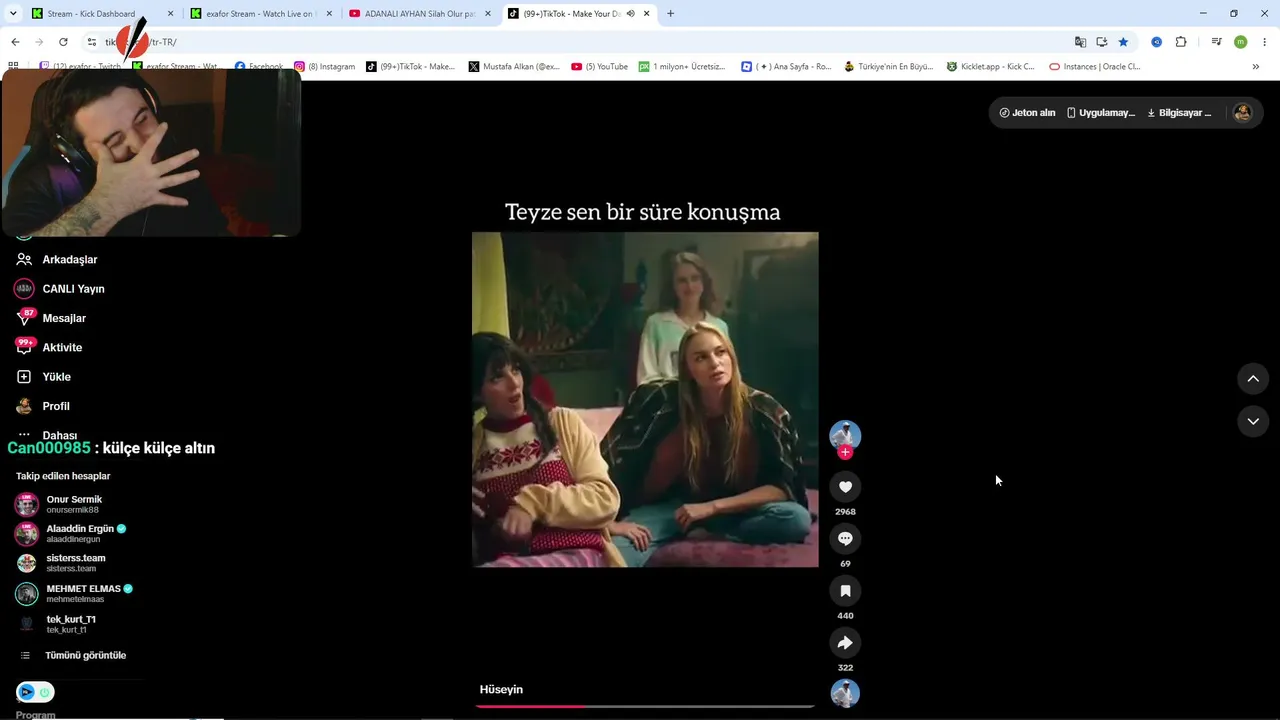
Task: Go to next video with down arrow
Action: (x=1253, y=421)
